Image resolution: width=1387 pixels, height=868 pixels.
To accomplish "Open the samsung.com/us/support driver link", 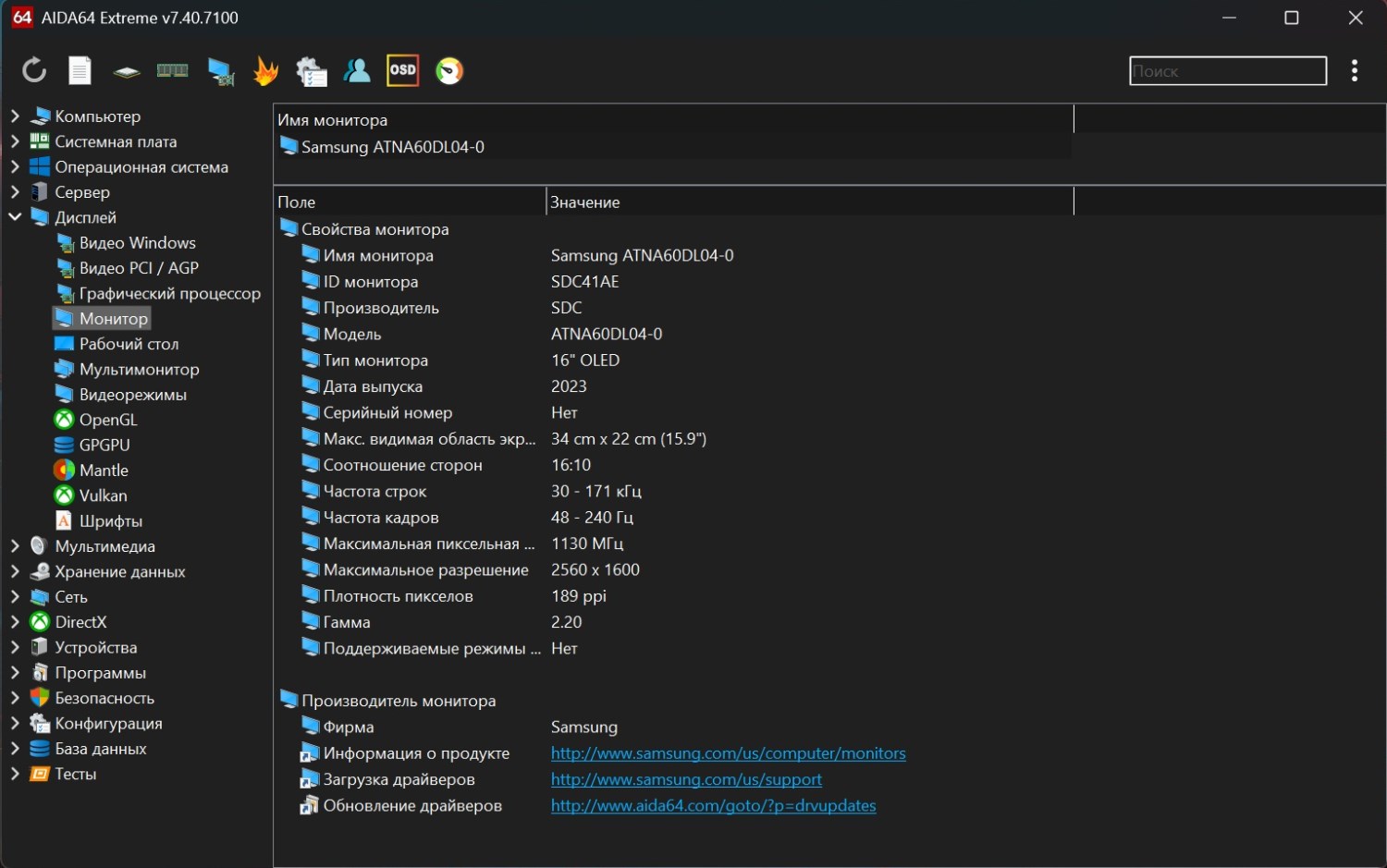I will point(686,779).
